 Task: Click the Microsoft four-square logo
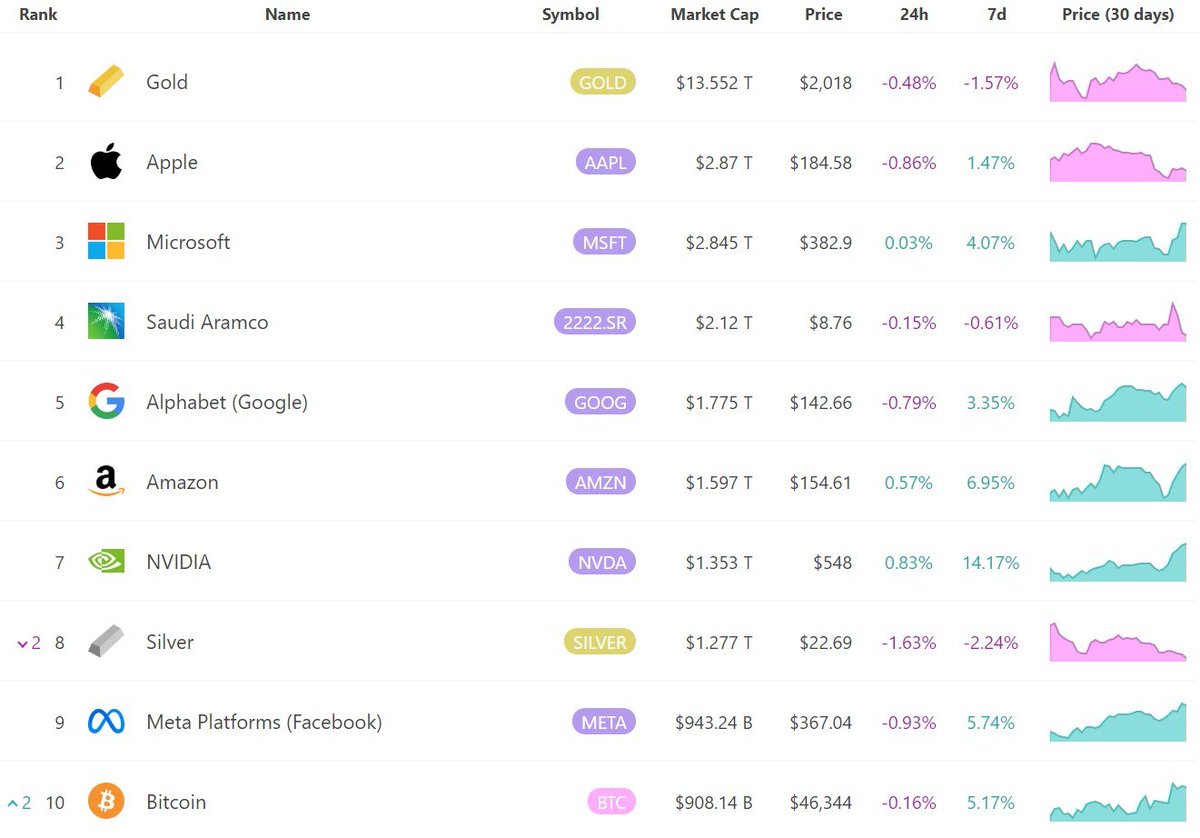click(x=106, y=242)
